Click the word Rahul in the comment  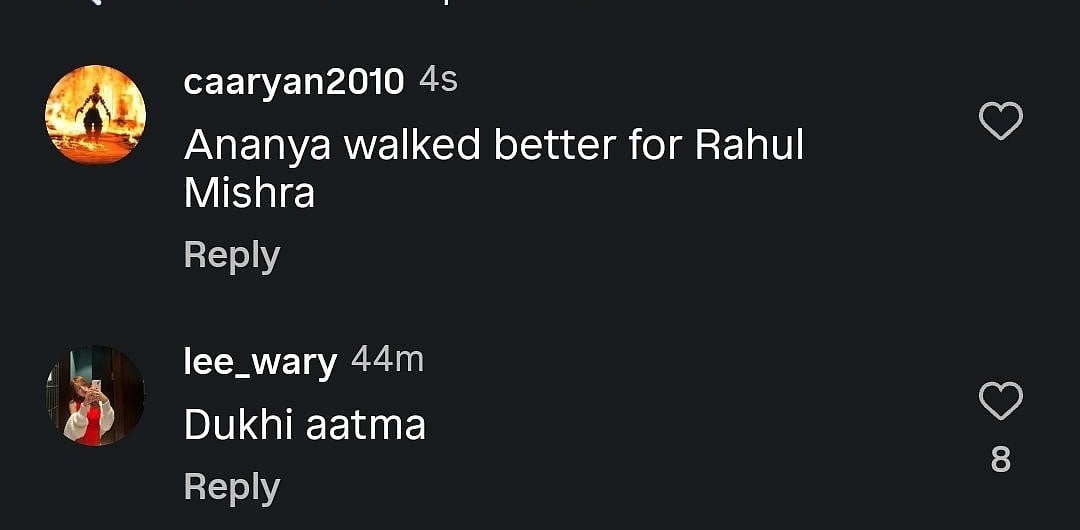(x=748, y=146)
